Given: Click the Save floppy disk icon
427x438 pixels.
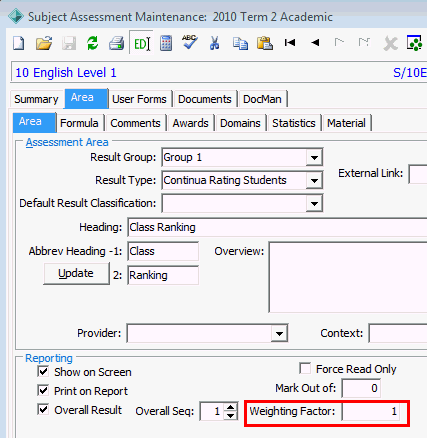Looking at the screenshot, I should pyautogui.click(x=69, y=43).
